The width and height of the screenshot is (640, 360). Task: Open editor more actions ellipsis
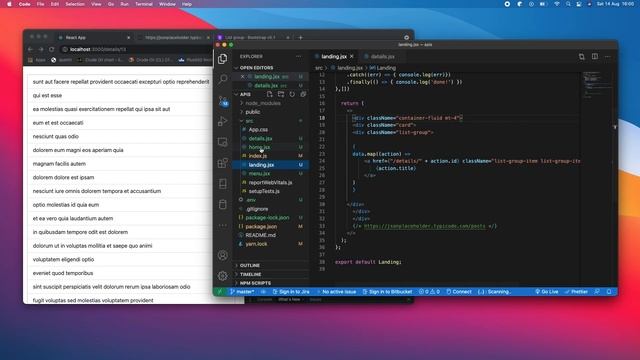[x=608, y=56]
